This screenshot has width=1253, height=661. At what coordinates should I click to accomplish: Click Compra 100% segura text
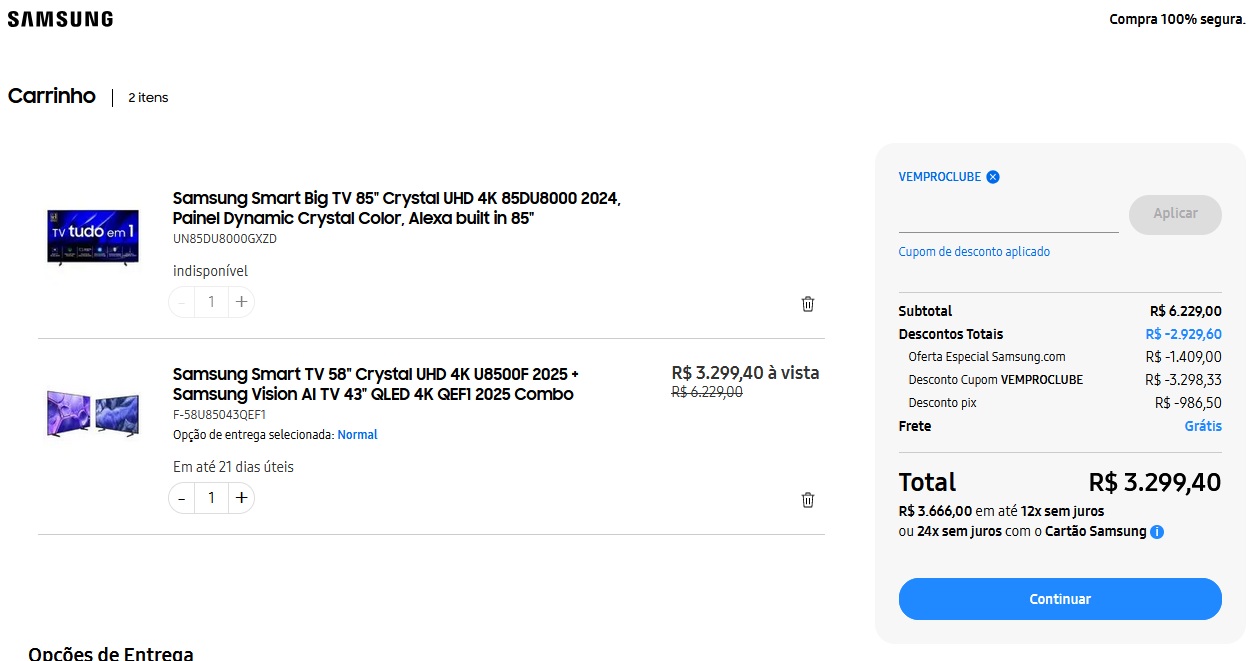(1177, 17)
